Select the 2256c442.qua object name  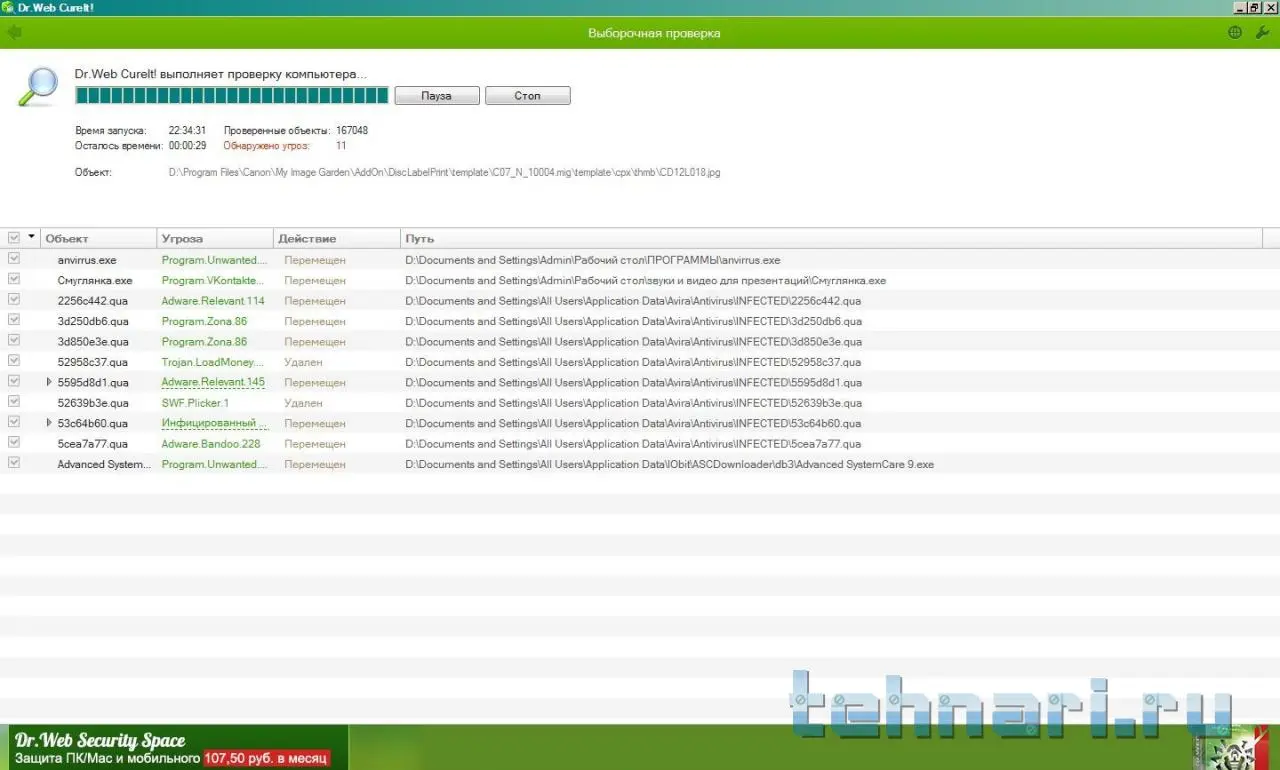click(93, 301)
